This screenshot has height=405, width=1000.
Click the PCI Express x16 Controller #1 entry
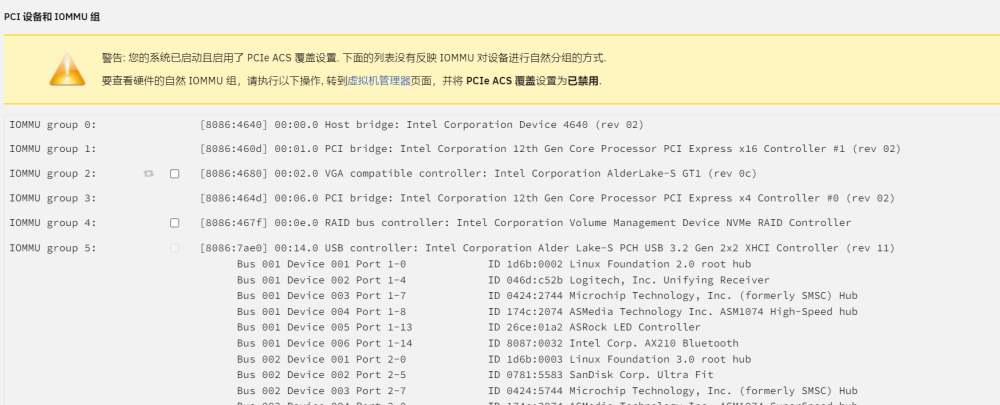point(550,149)
